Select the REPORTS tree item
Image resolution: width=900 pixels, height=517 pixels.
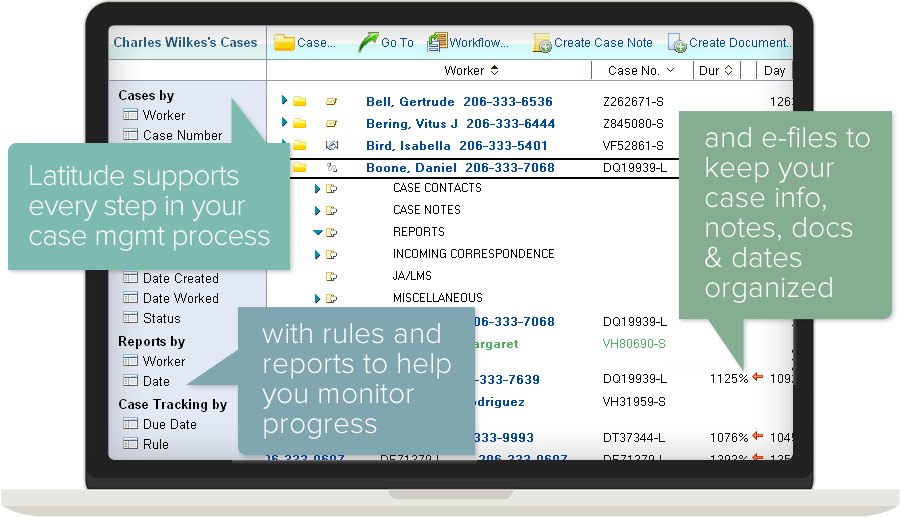coord(418,231)
